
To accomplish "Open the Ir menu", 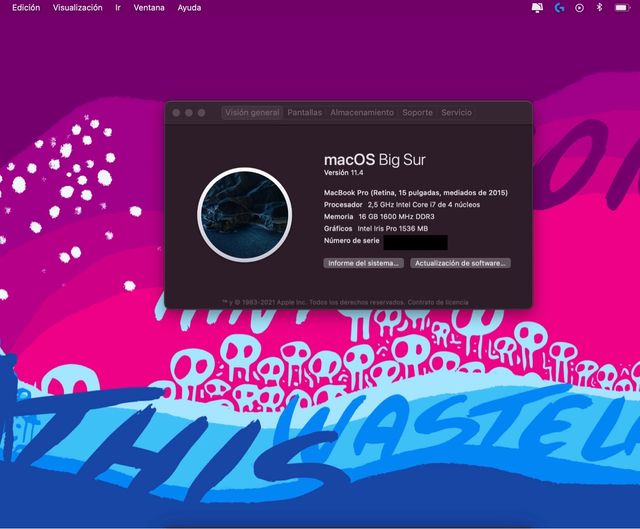I will [x=118, y=7].
